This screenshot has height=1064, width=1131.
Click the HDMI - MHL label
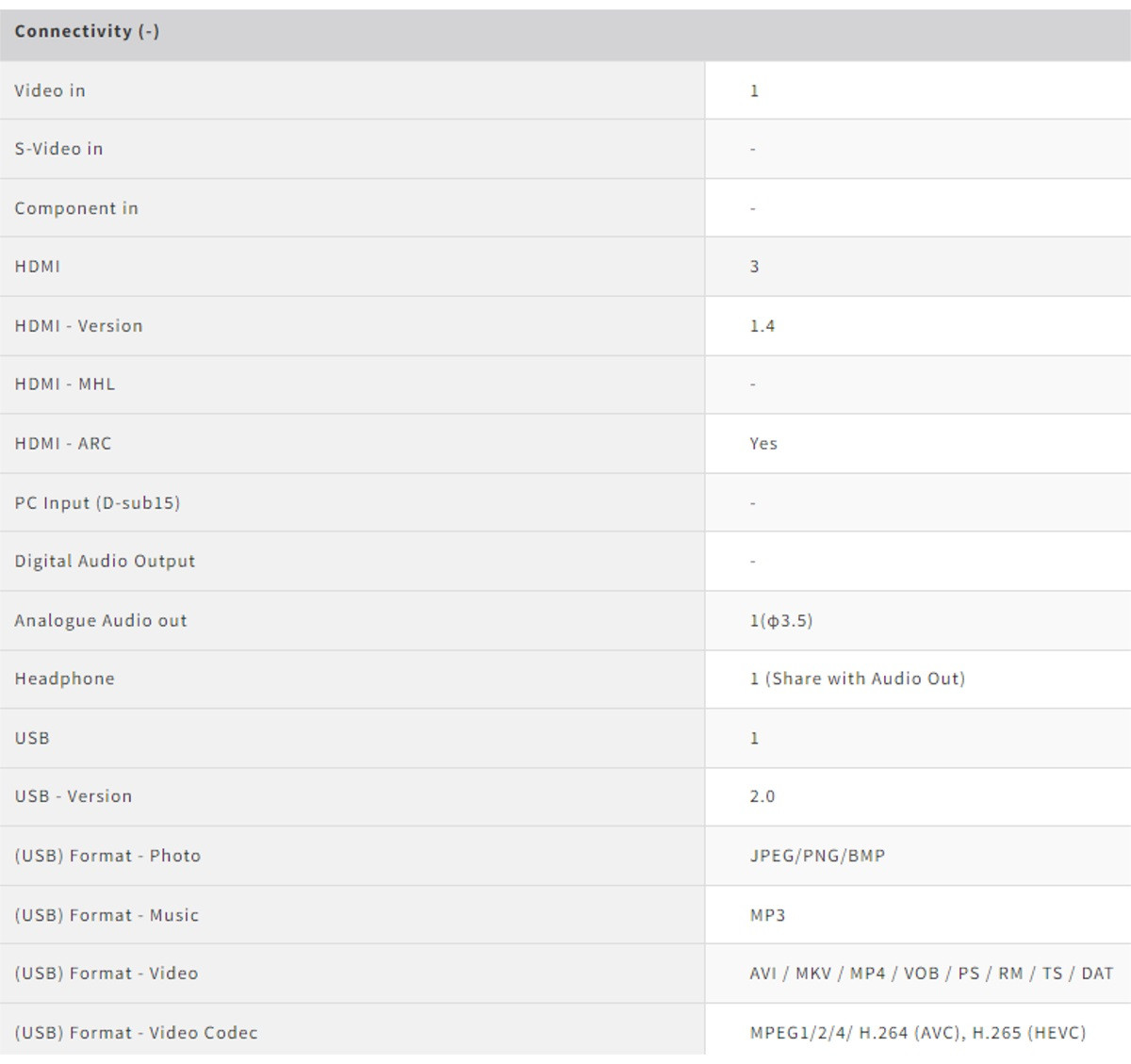point(64,385)
